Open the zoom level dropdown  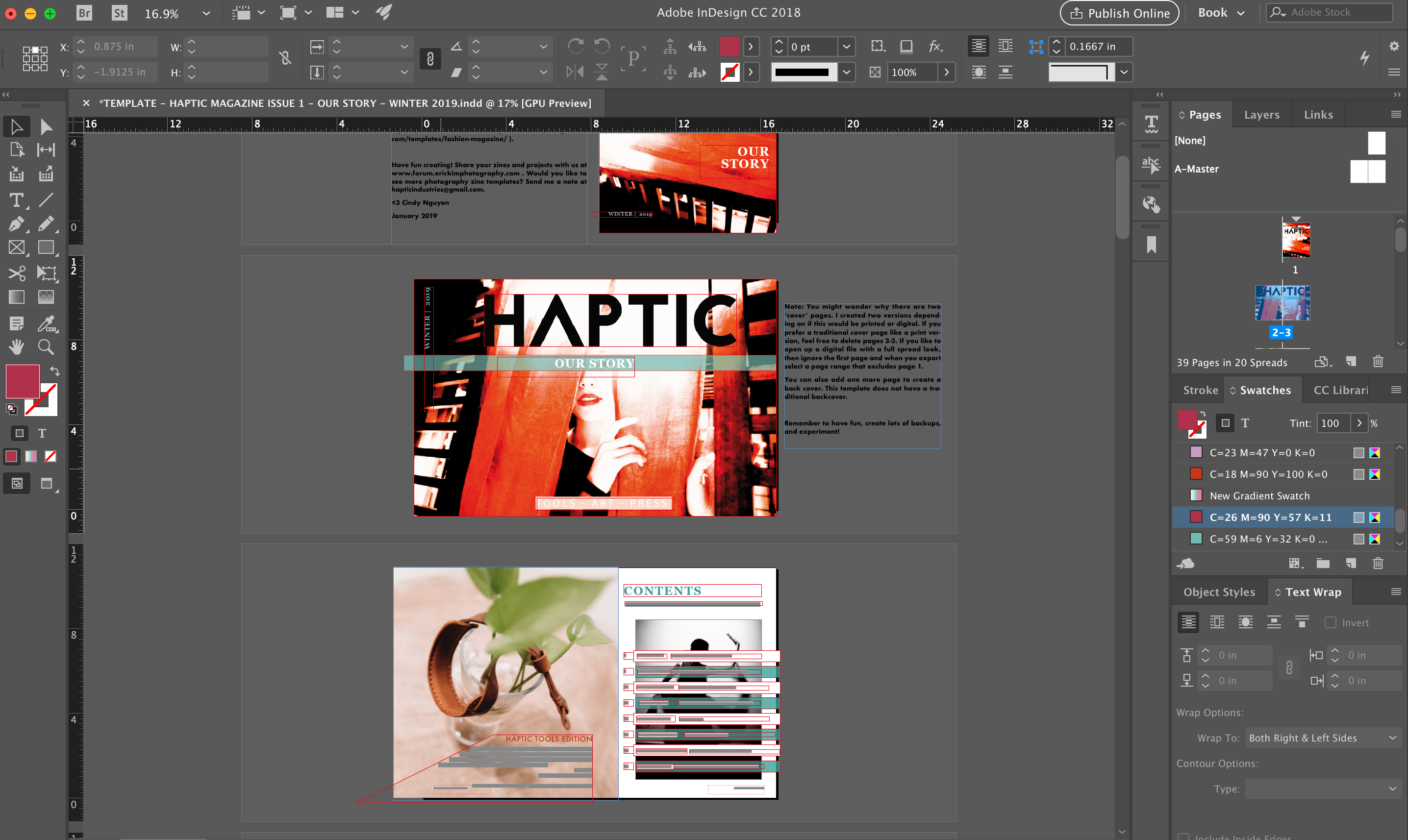(x=206, y=13)
